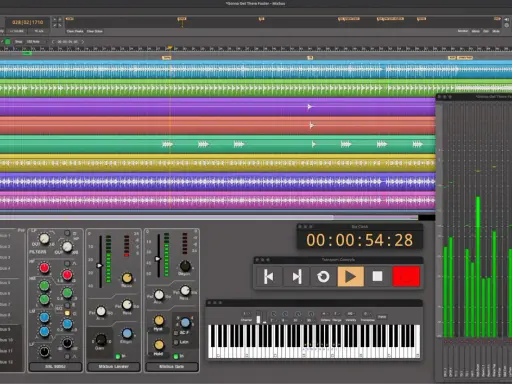Click the pitch bend slider on virtual keyboard
The width and height of the screenshot is (512, 384).
tap(258, 317)
